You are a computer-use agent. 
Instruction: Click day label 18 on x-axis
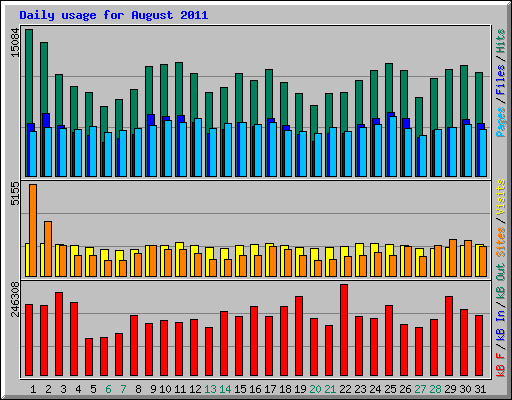285,389
